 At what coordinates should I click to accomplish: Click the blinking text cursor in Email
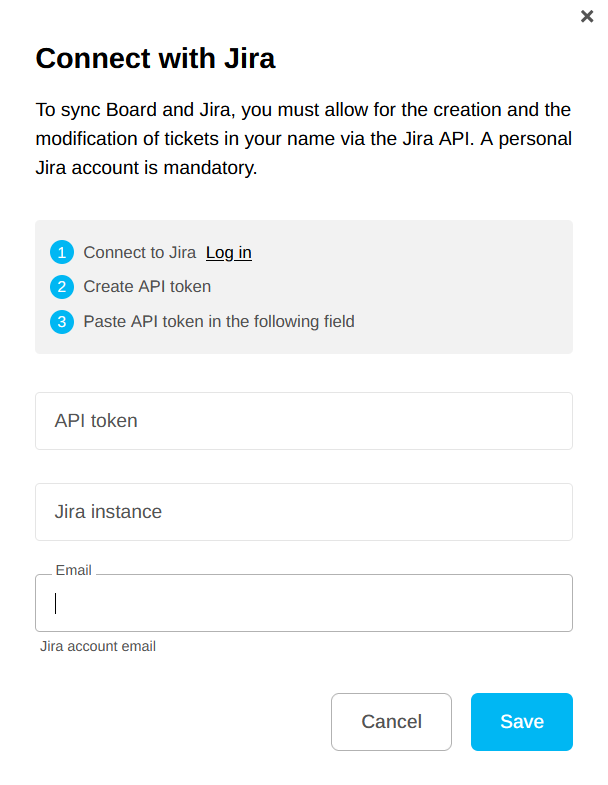56,604
